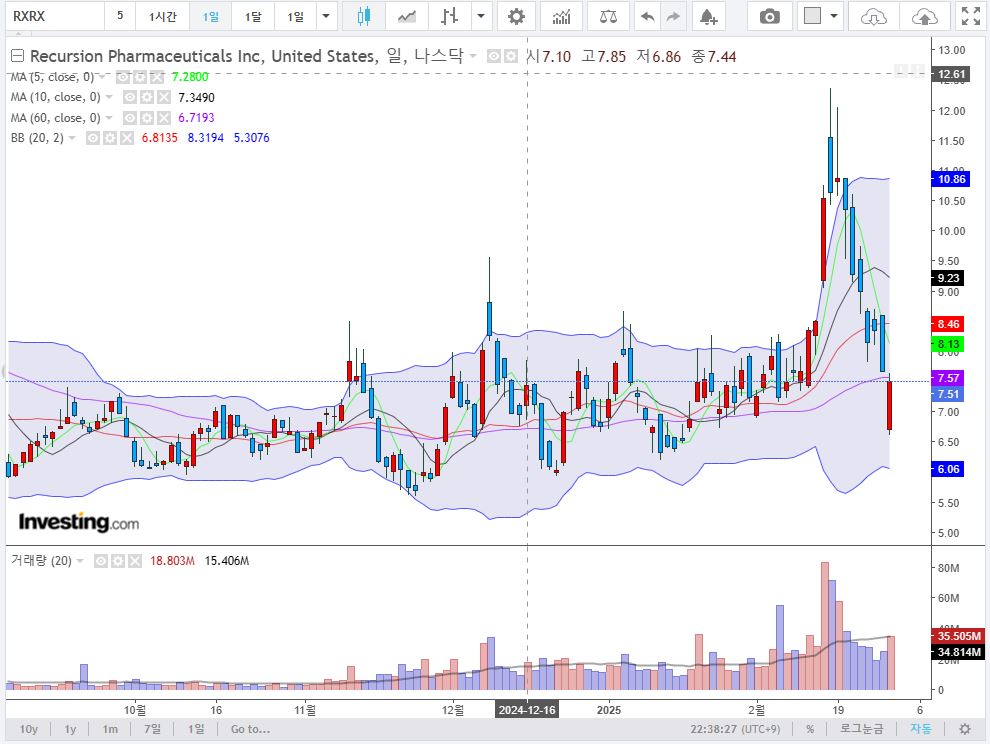Viewport: 990px width, 744px height.
Task: Save the chart layout to cloud
Action: click(x=924, y=16)
